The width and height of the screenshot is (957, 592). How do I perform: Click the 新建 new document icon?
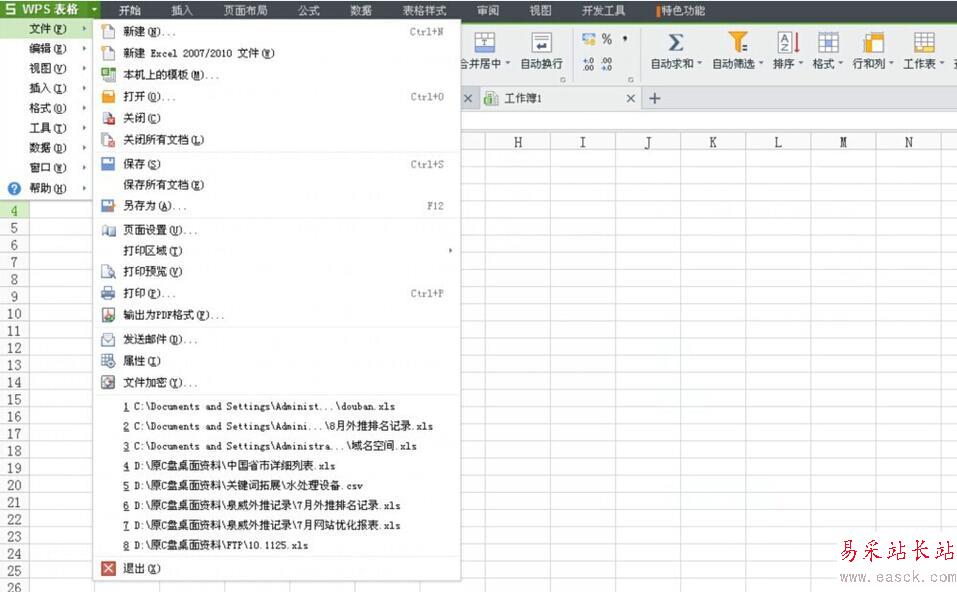point(108,32)
